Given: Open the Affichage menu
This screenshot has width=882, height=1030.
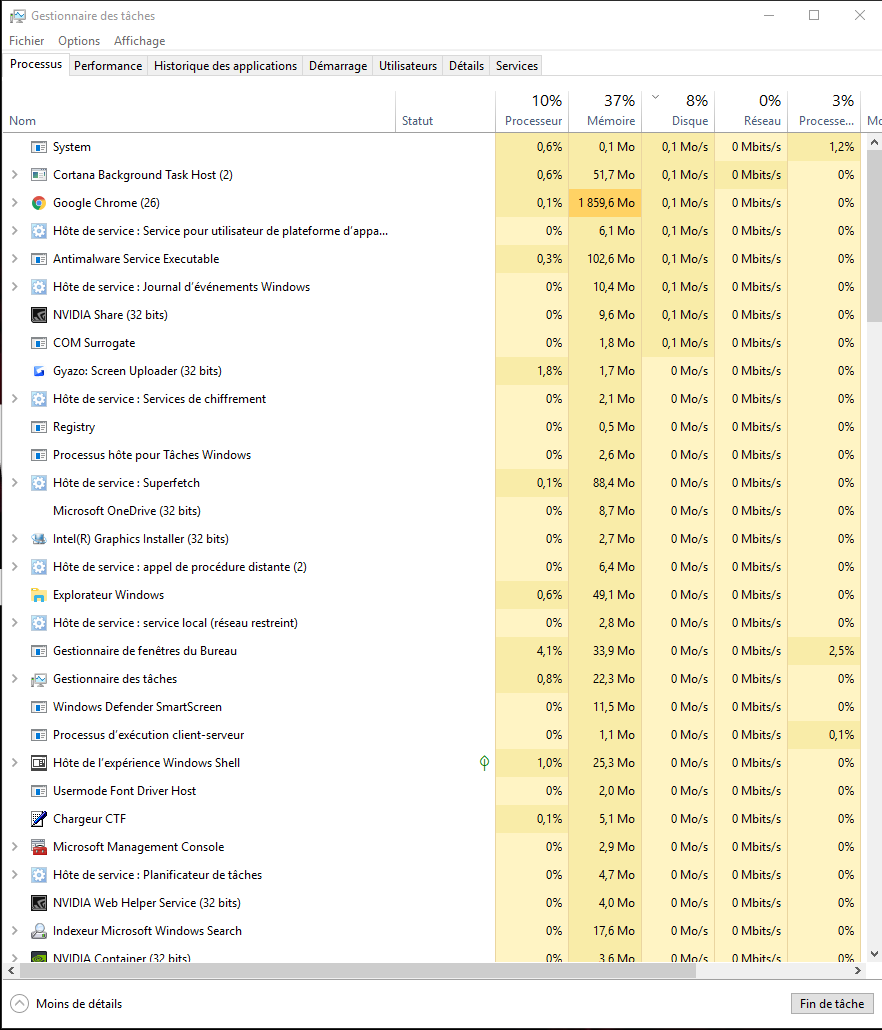Looking at the screenshot, I should [139, 41].
